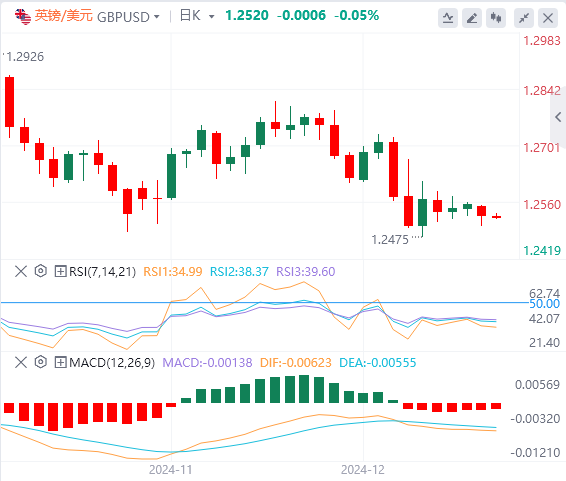
Task: Open the chart indicator line-style icon
Action: [448, 18]
